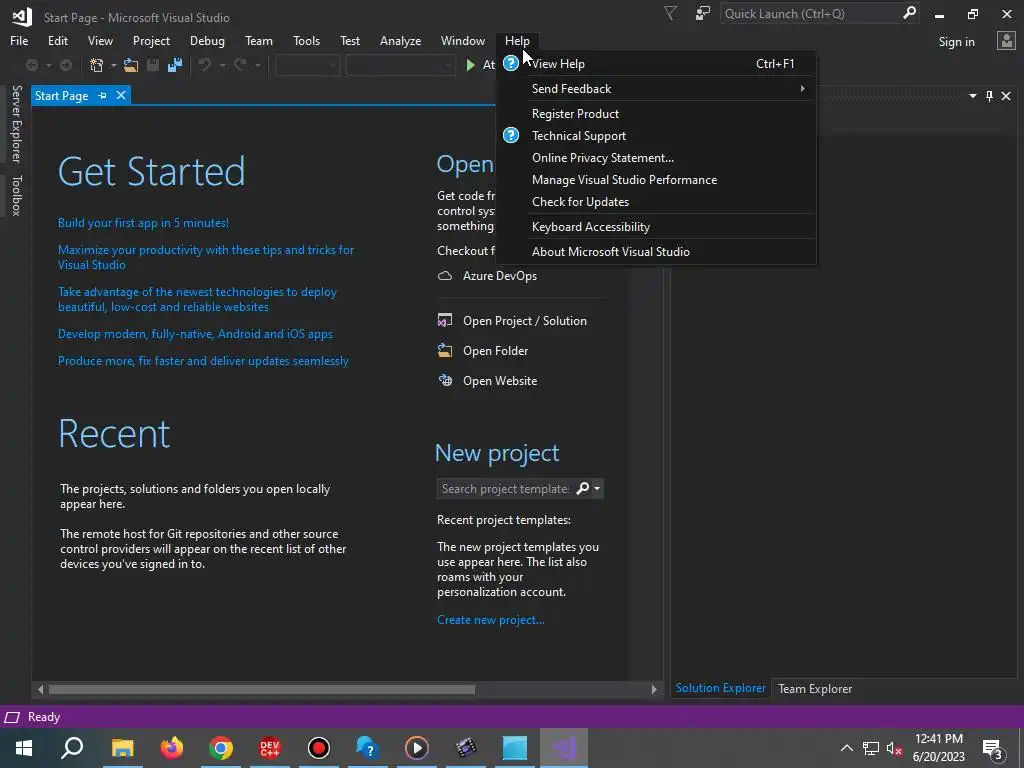Expand the Navigate Backward dropdown arrow
The image size is (1024, 768).
(48, 65)
